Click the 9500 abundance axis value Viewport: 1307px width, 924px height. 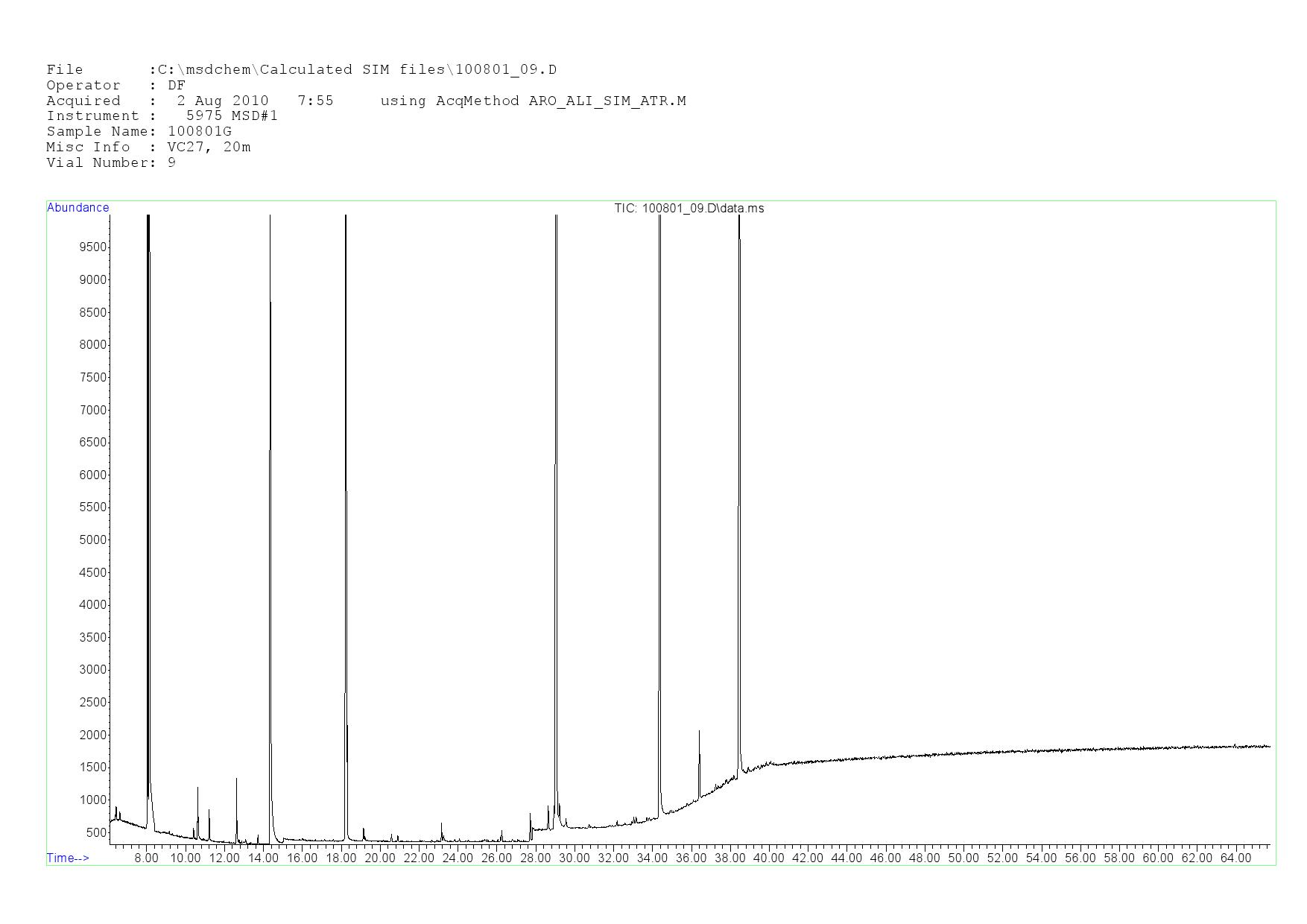coord(92,247)
